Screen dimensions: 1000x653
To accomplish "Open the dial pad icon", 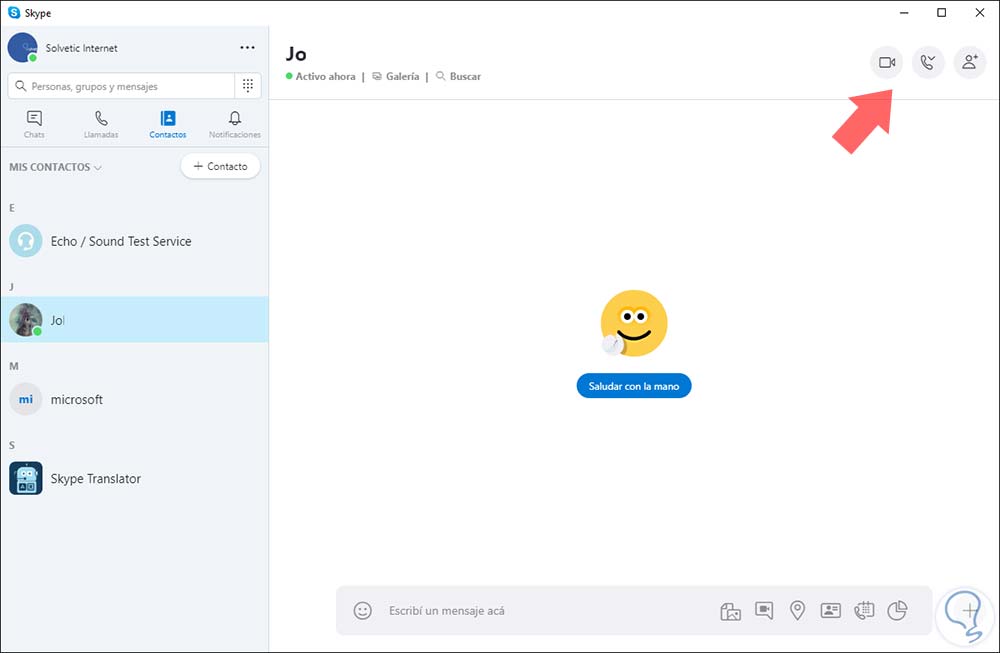I will (x=248, y=85).
